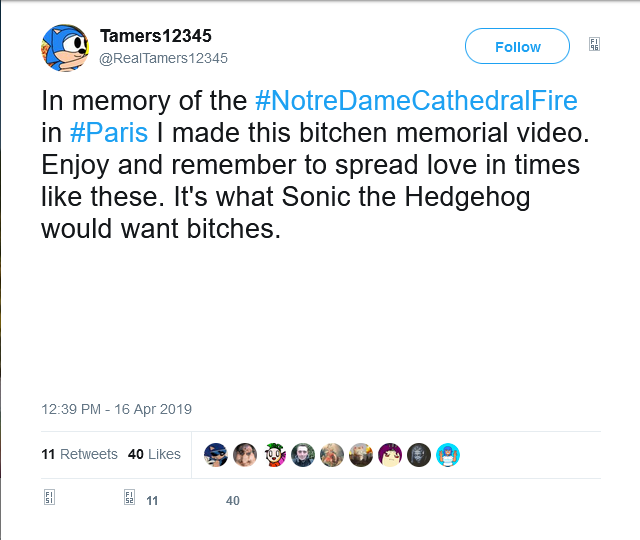Screen dimensions: 640x540
Task: Click the retweet icon showing 11
Action: [x=130, y=498]
